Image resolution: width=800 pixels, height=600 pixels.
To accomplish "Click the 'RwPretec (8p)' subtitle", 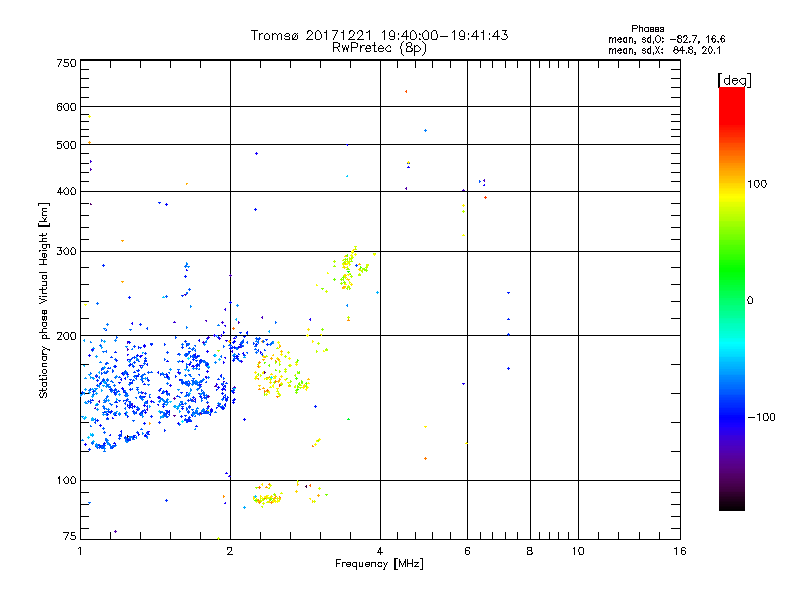I will tap(379, 48).
